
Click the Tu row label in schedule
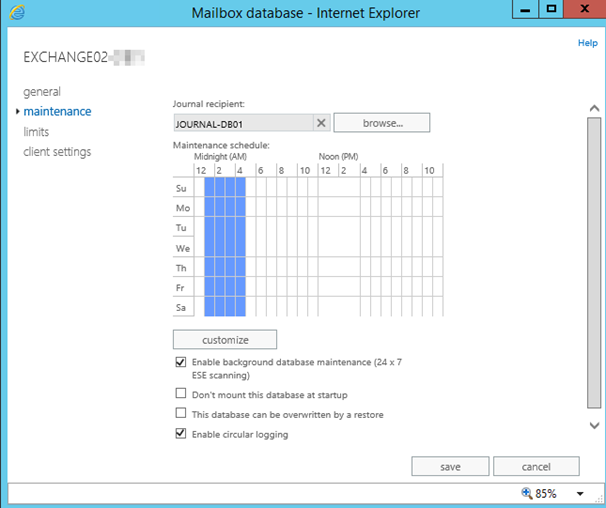point(181,228)
